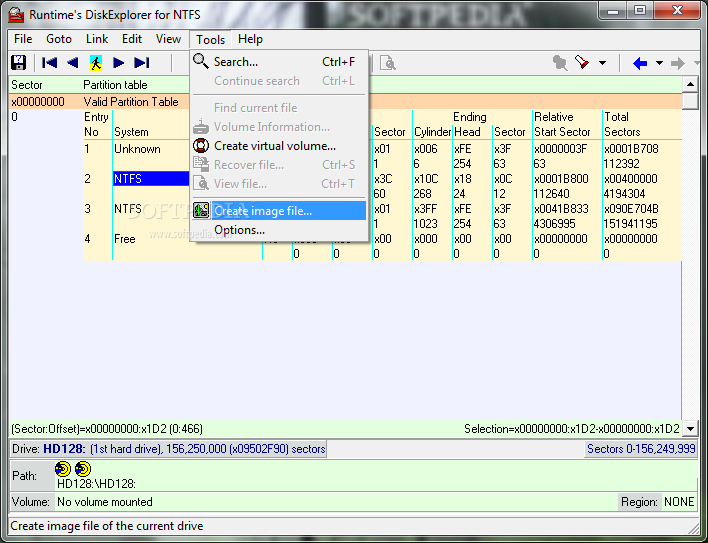Click the (Sector:Offset) status text
Image resolution: width=708 pixels, height=543 pixels.
pos(107,429)
